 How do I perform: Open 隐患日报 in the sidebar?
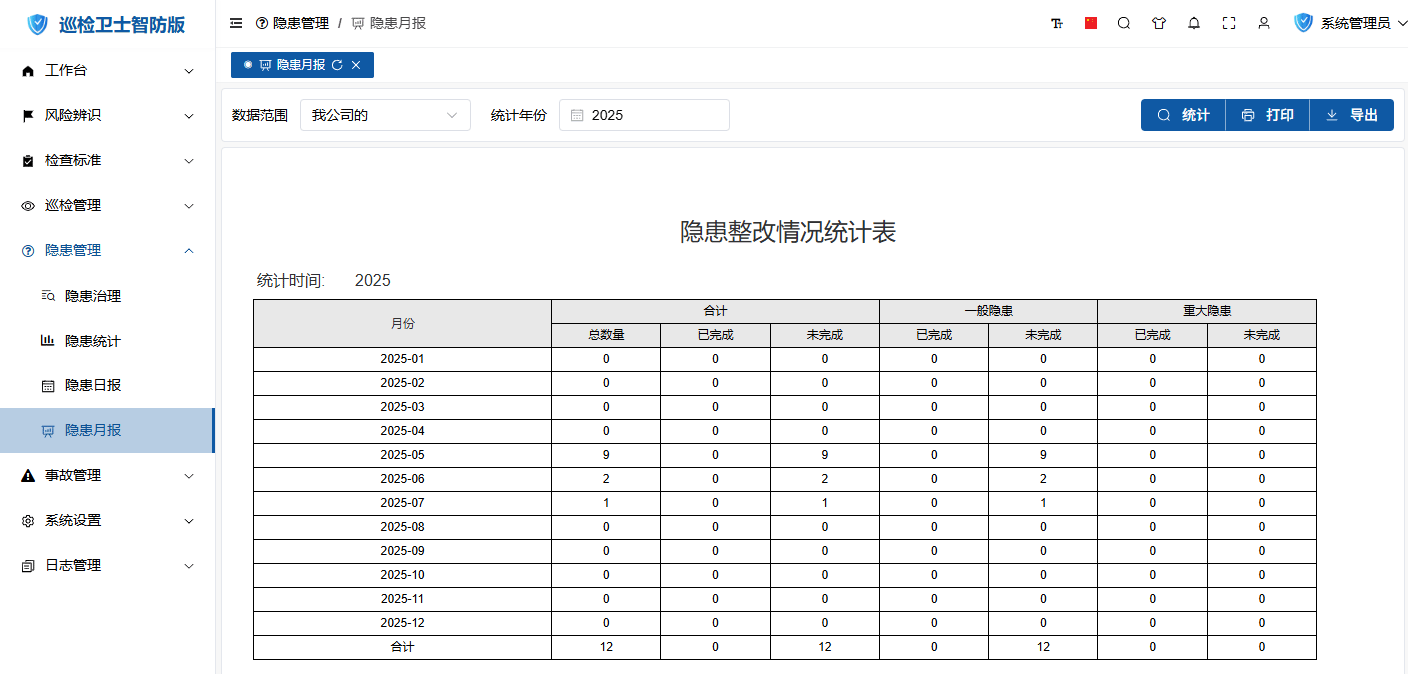pos(107,386)
